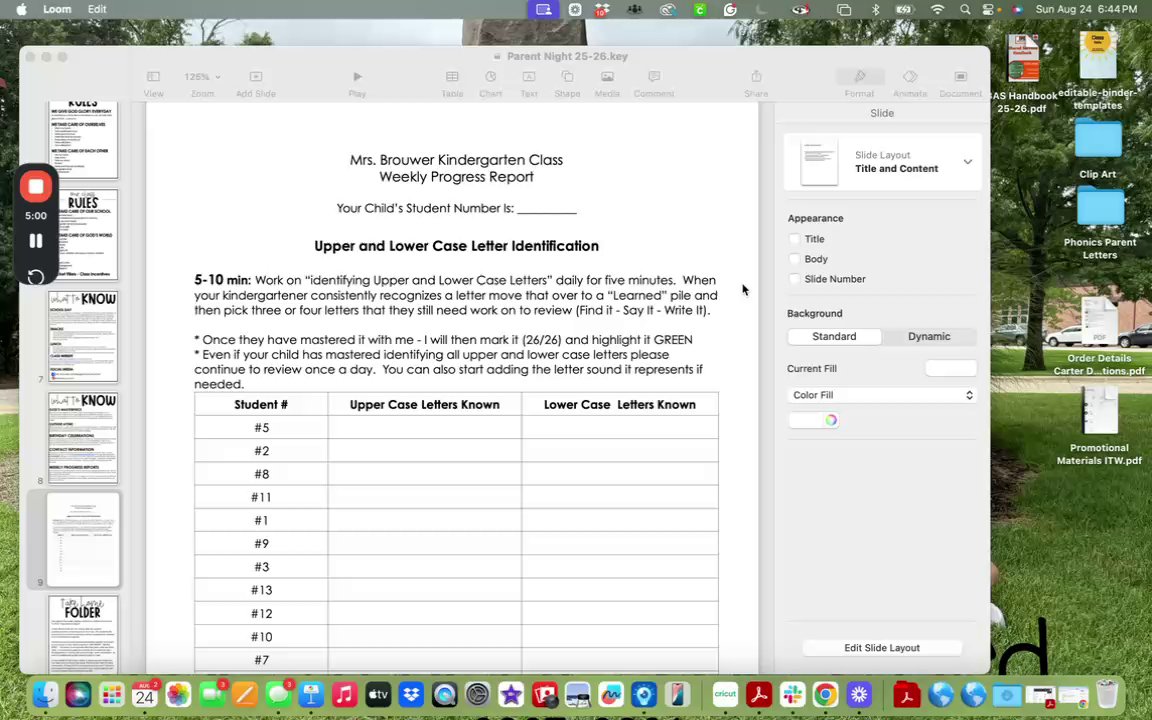Select slide 8 thumbnail

(x=83, y=438)
